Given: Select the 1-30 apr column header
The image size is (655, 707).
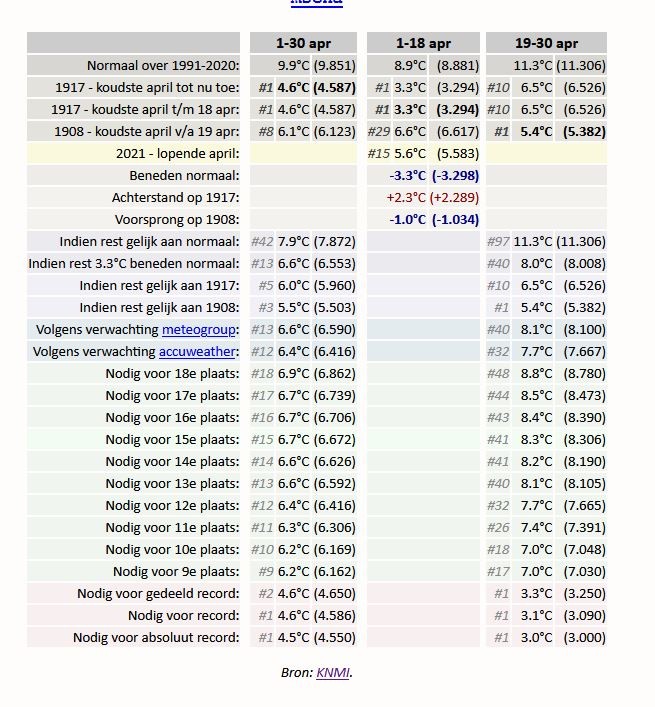Looking at the screenshot, I should pyautogui.click(x=303, y=43).
